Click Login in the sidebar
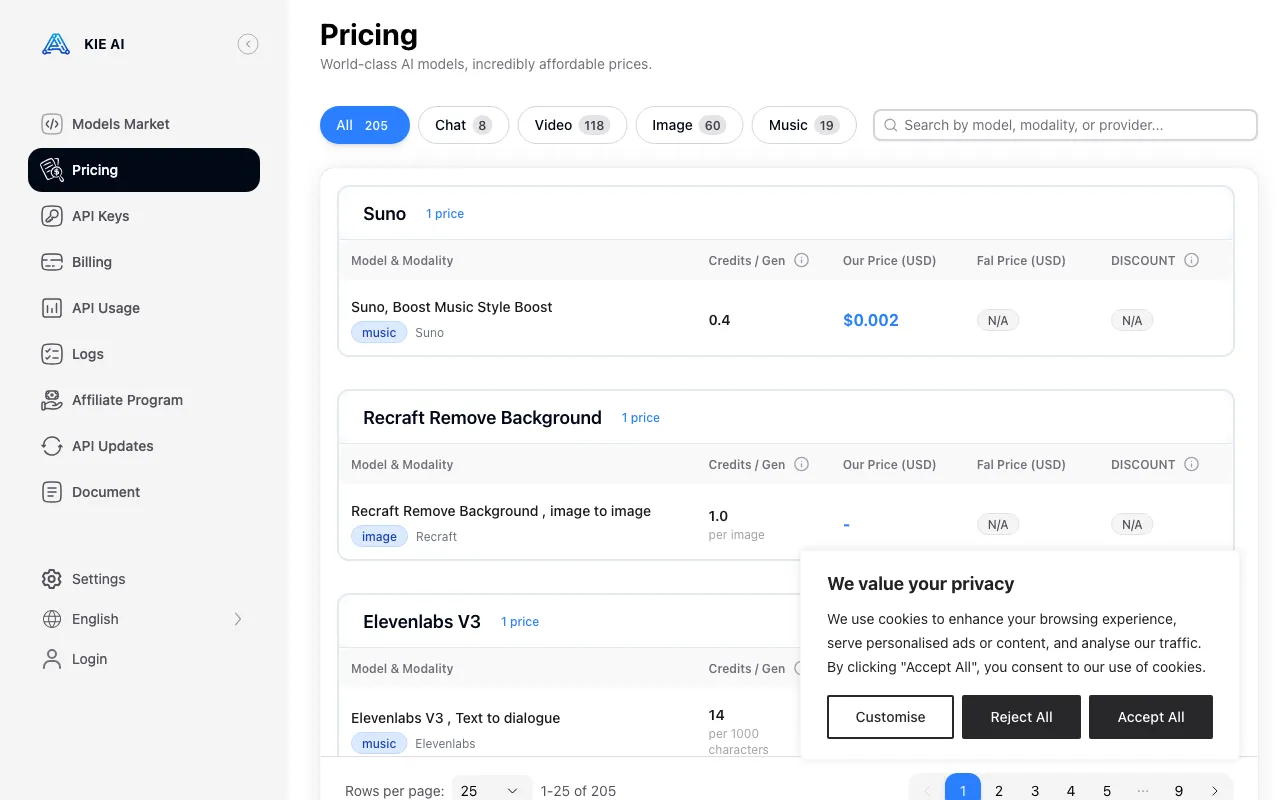 pos(144,659)
